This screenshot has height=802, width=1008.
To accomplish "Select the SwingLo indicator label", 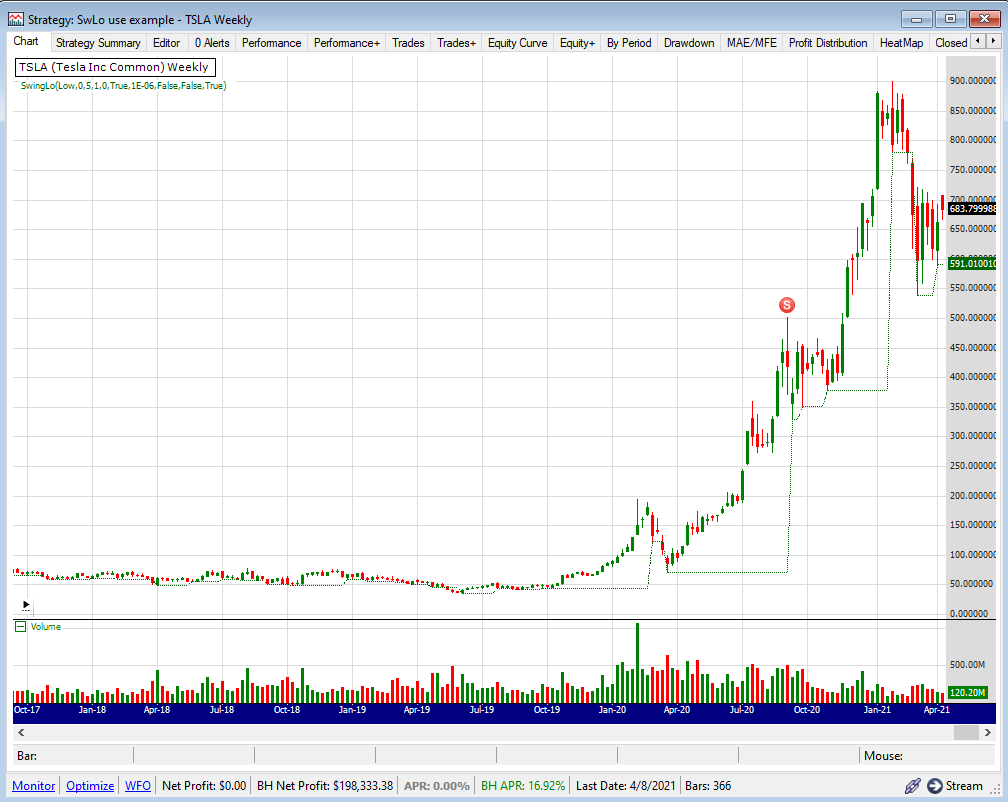I will pyautogui.click(x=123, y=85).
